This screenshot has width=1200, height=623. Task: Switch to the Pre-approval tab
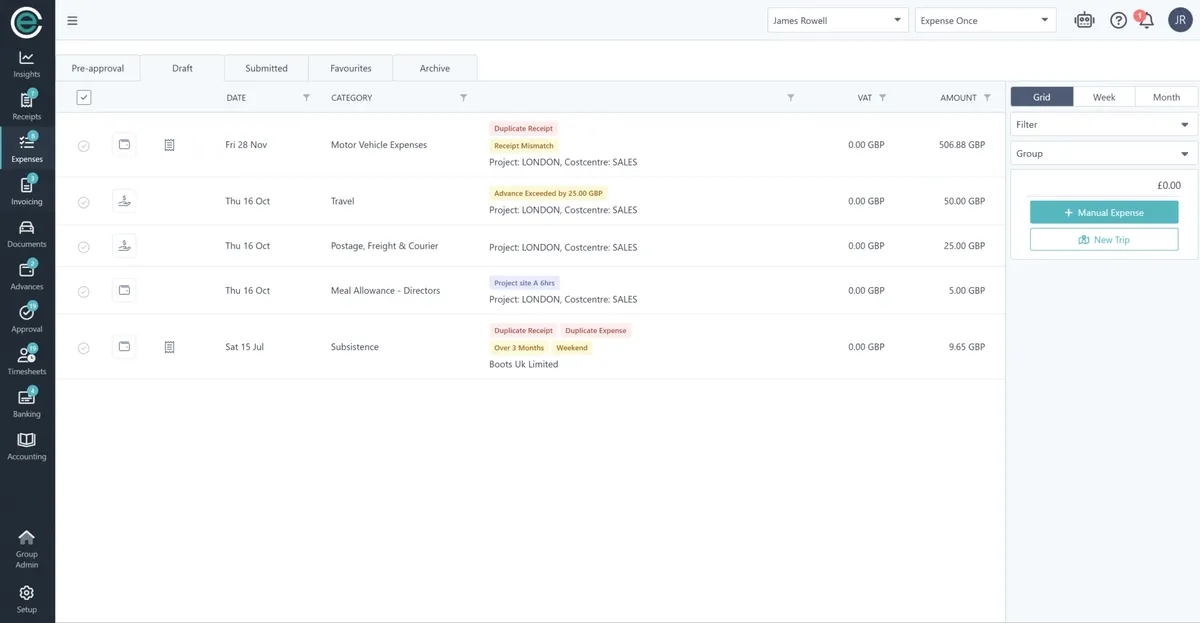[x=98, y=68]
